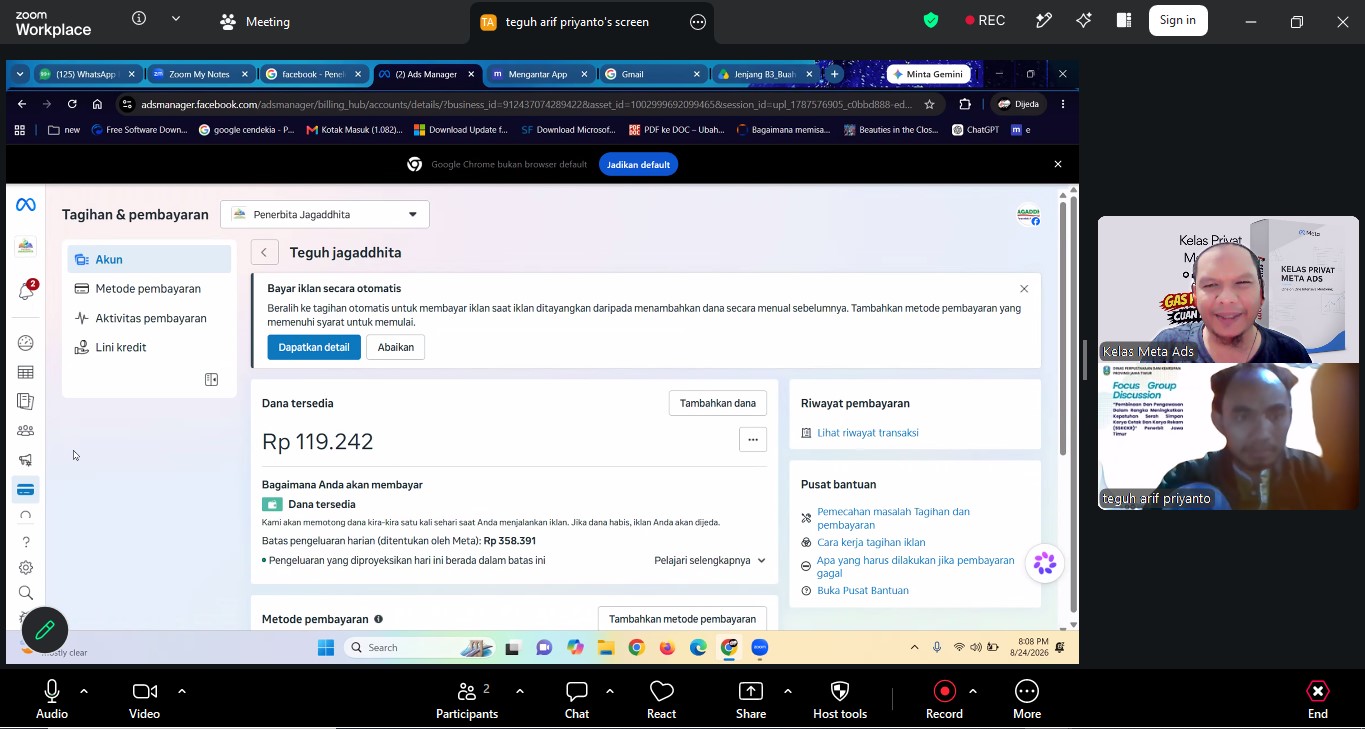This screenshot has width=1365, height=729.
Task: Open the Help question mark icon
Action: click(26, 542)
